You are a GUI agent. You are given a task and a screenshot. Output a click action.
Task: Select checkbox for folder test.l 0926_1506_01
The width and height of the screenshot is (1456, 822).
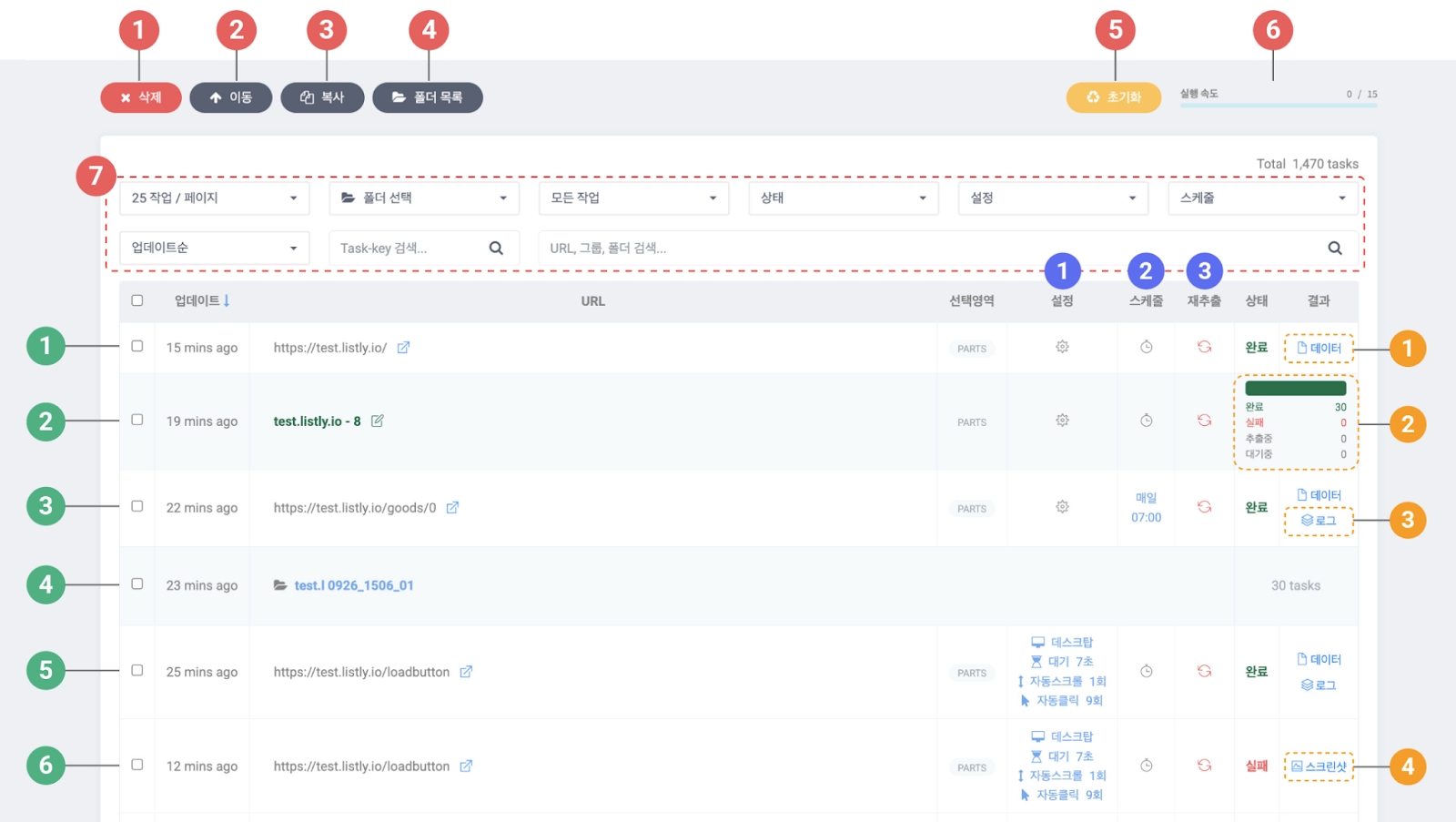tap(137, 584)
